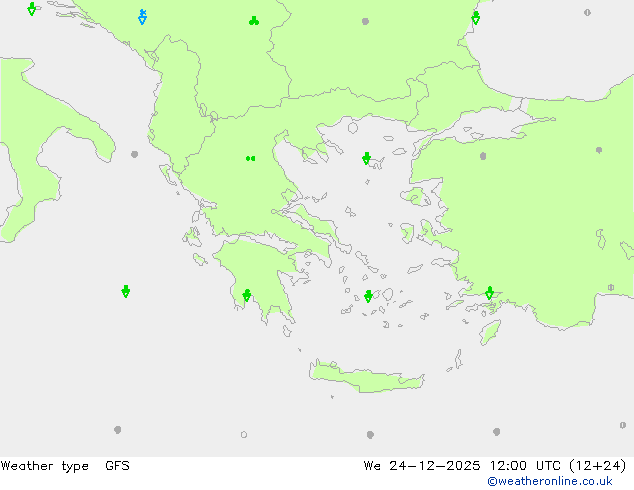634x490 pixels.
Task: Click the green clover-shaped symbol over Serbia
Action: point(254,21)
